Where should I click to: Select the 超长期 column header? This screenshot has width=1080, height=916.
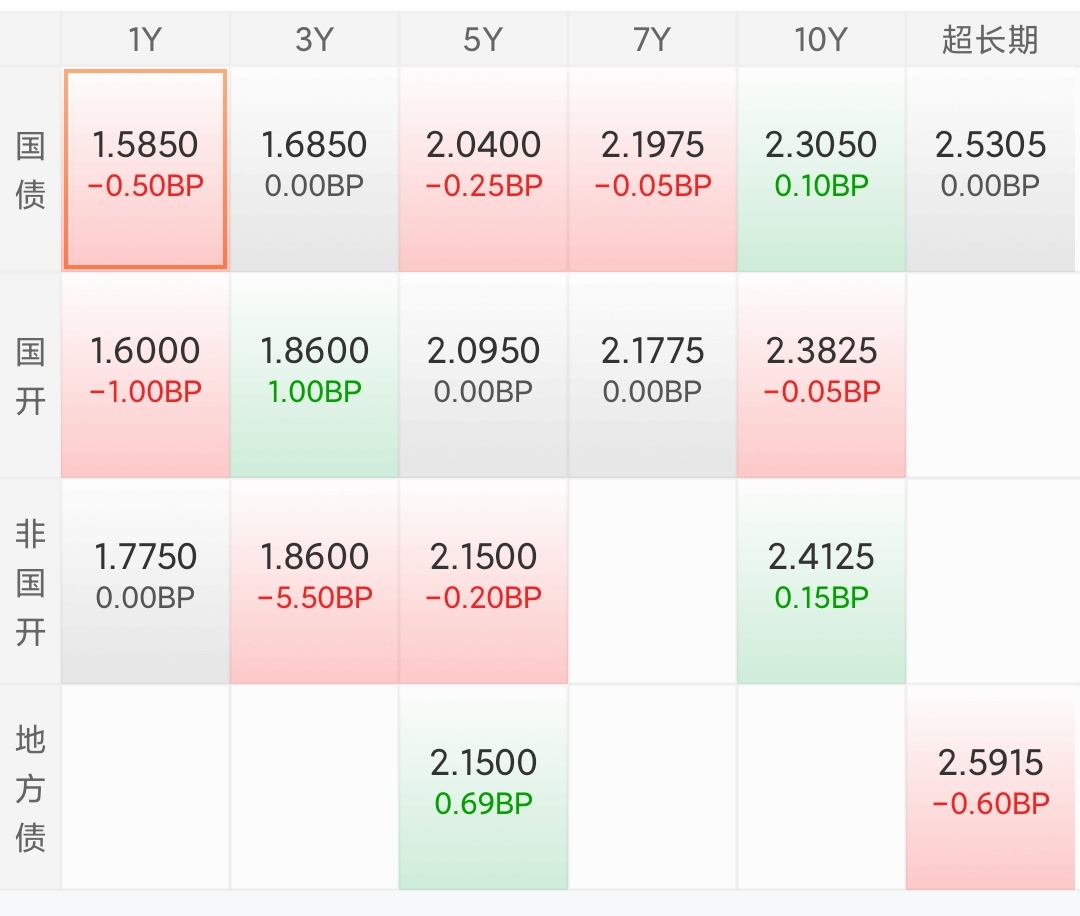[990, 40]
